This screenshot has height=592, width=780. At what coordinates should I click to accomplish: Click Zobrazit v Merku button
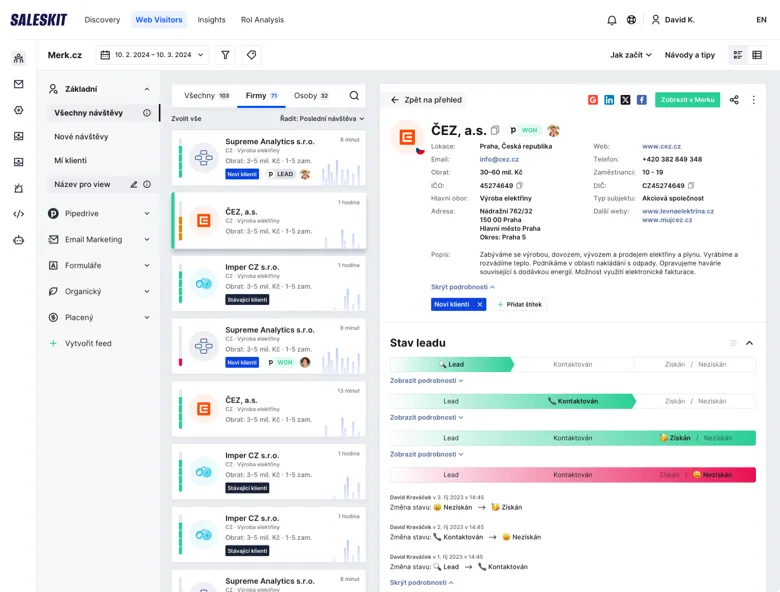pos(687,100)
